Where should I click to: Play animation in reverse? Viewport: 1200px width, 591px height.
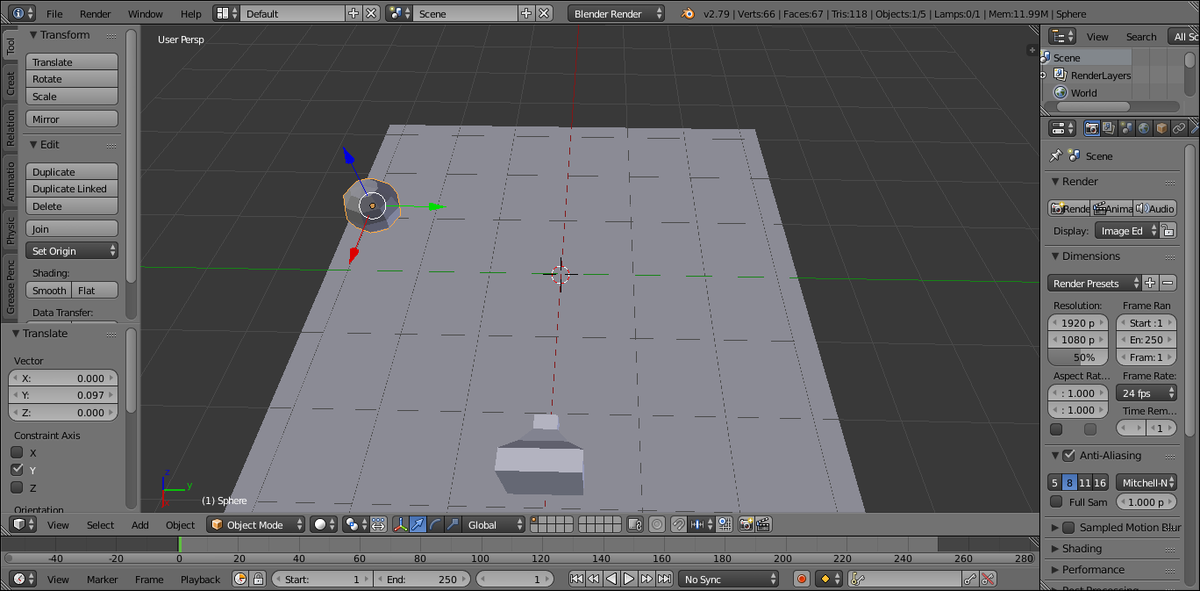tap(612, 579)
